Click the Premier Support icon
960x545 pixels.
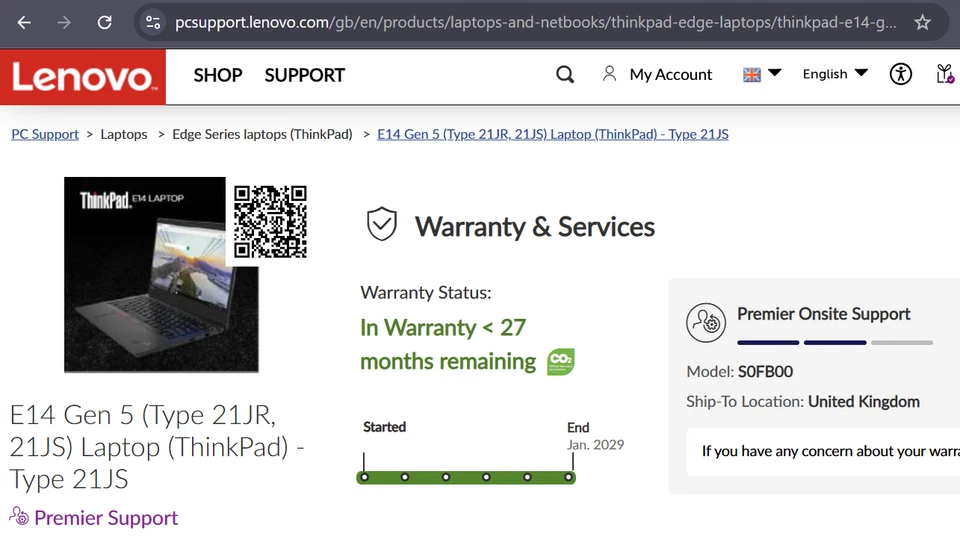[19, 516]
